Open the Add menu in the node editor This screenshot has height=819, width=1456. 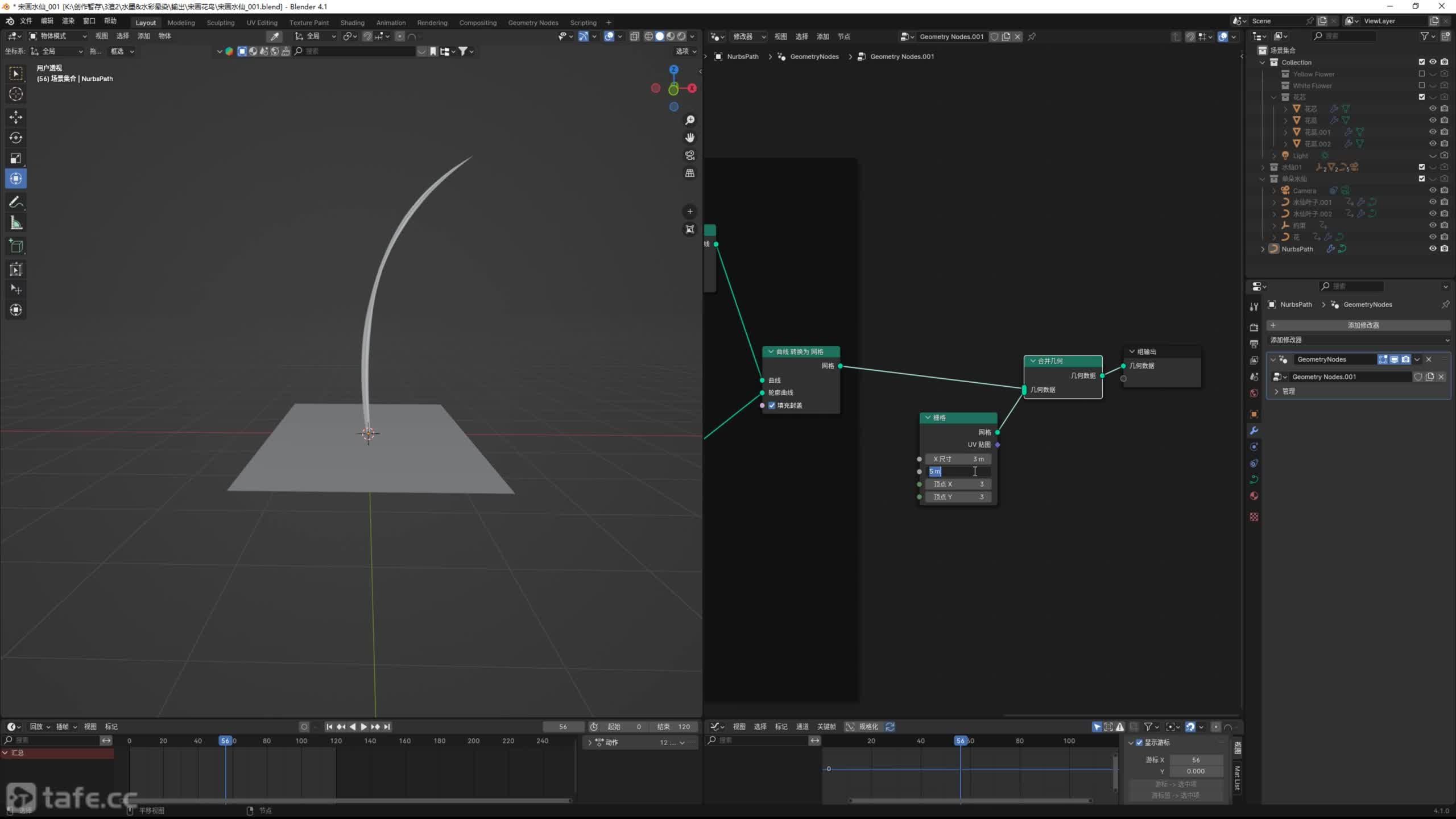tap(822, 36)
